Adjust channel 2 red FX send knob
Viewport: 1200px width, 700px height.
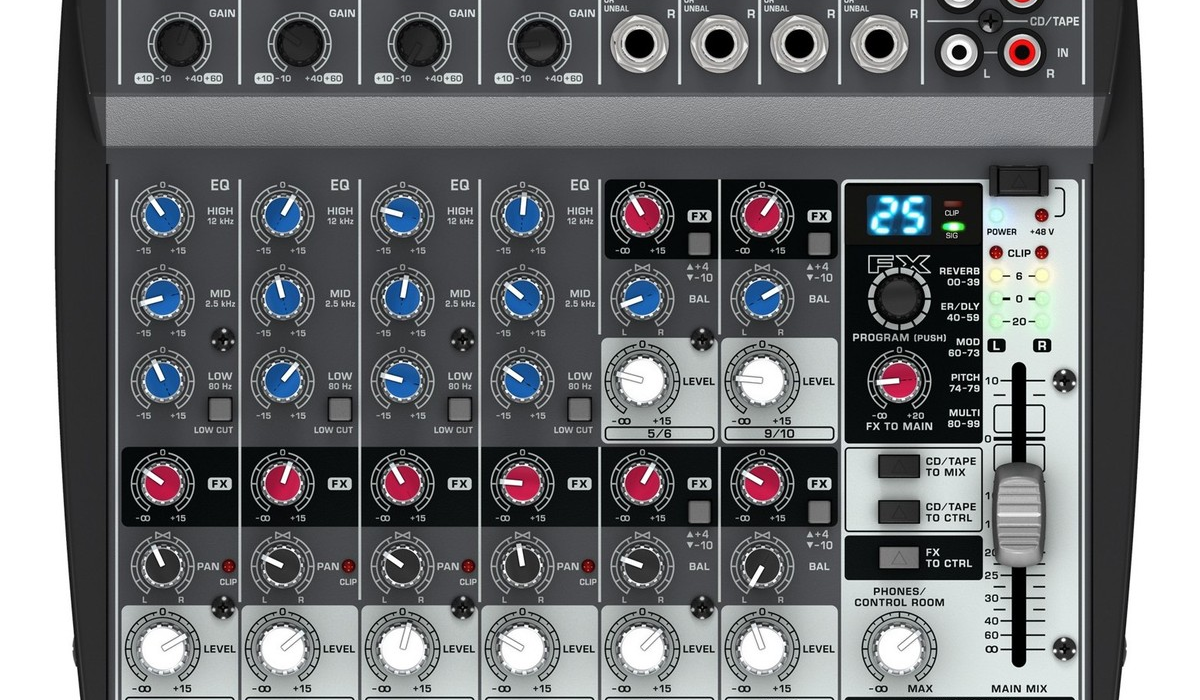(281, 483)
